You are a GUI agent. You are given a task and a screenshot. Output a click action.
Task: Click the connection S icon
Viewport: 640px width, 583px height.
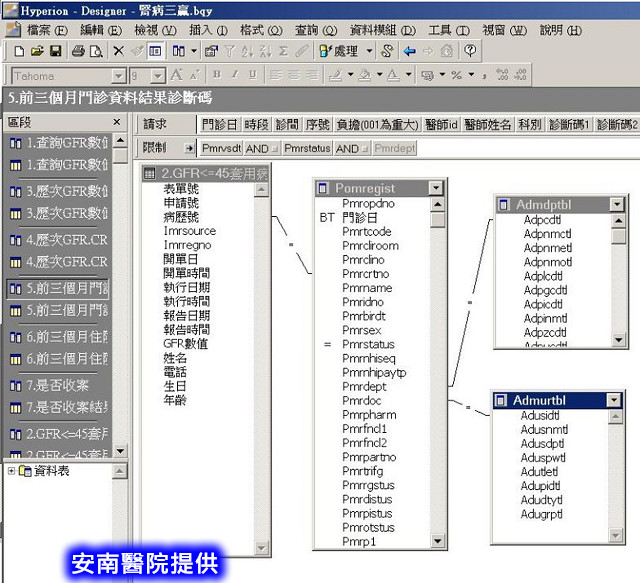point(387,51)
